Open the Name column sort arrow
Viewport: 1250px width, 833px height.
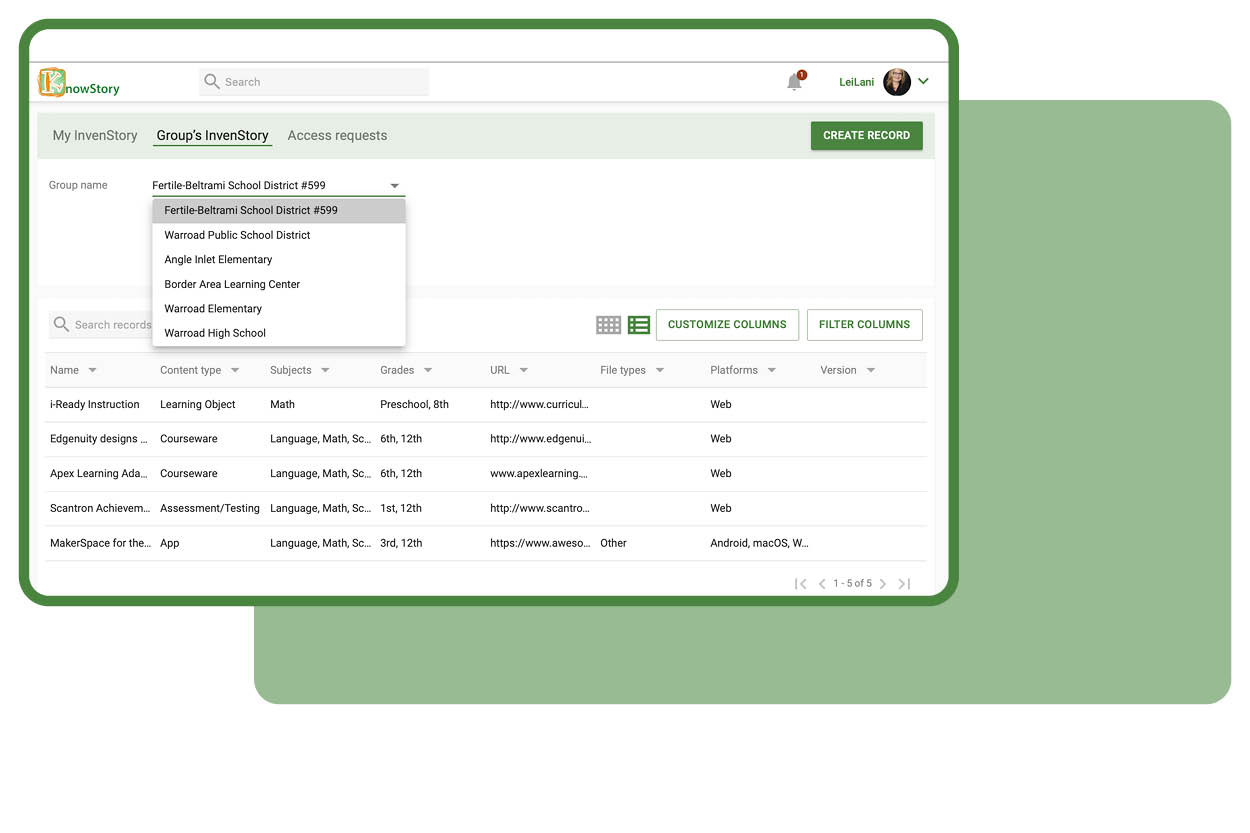click(x=92, y=370)
